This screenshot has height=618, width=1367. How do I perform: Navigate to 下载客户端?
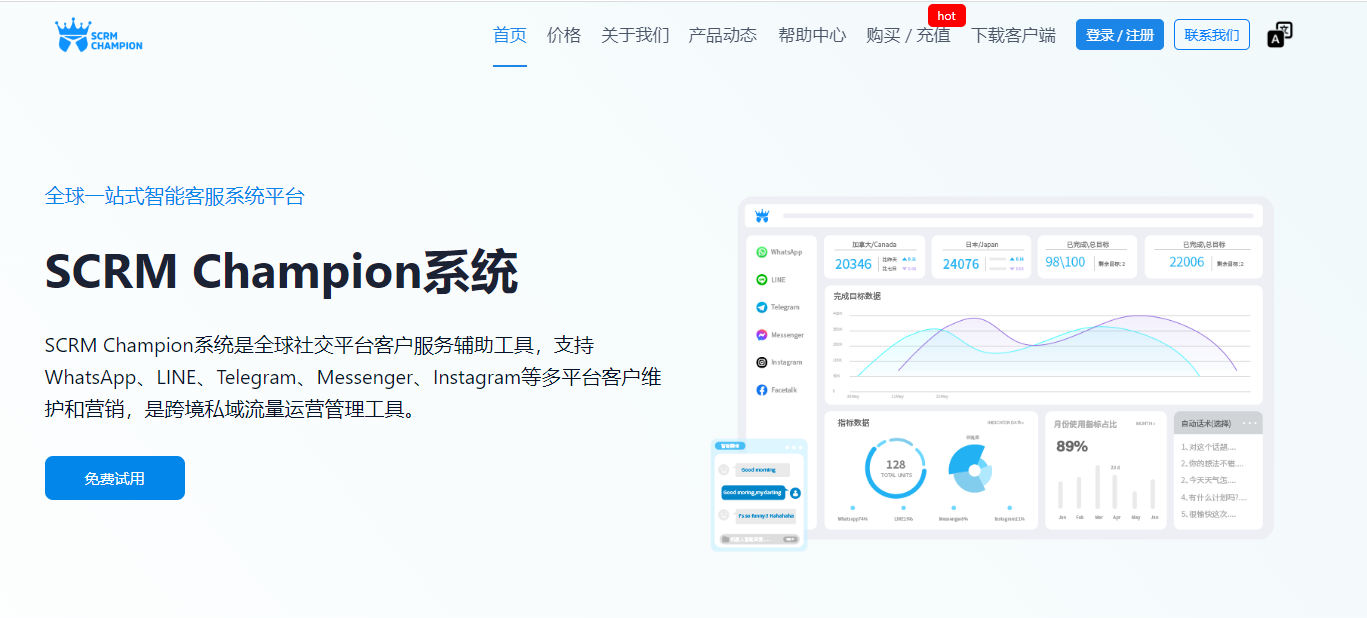point(1013,35)
